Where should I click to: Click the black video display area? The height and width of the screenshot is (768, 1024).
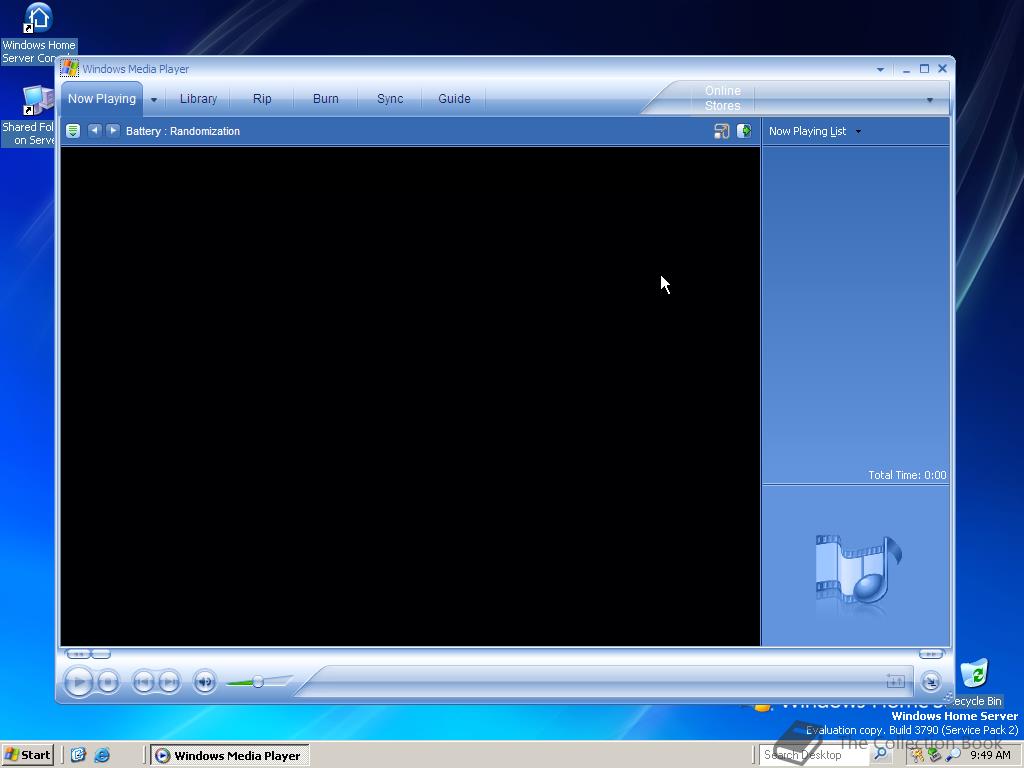(410, 396)
